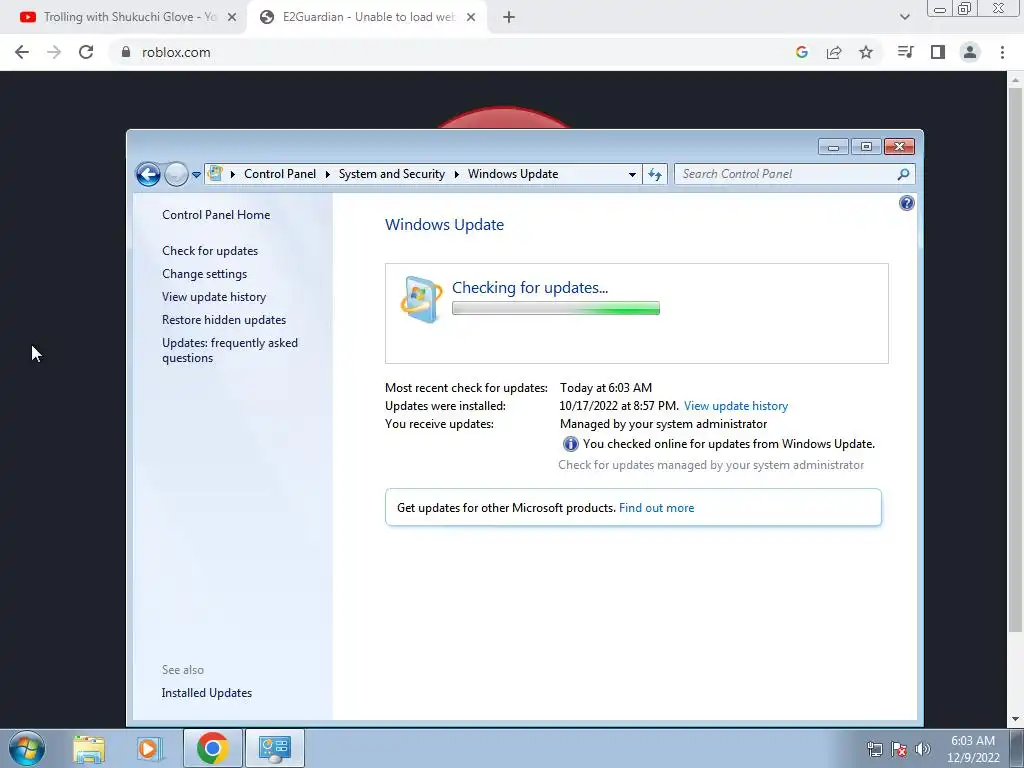
Task: Expand arrow before Control Panel breadcrumb
Action: click(232, 174)
